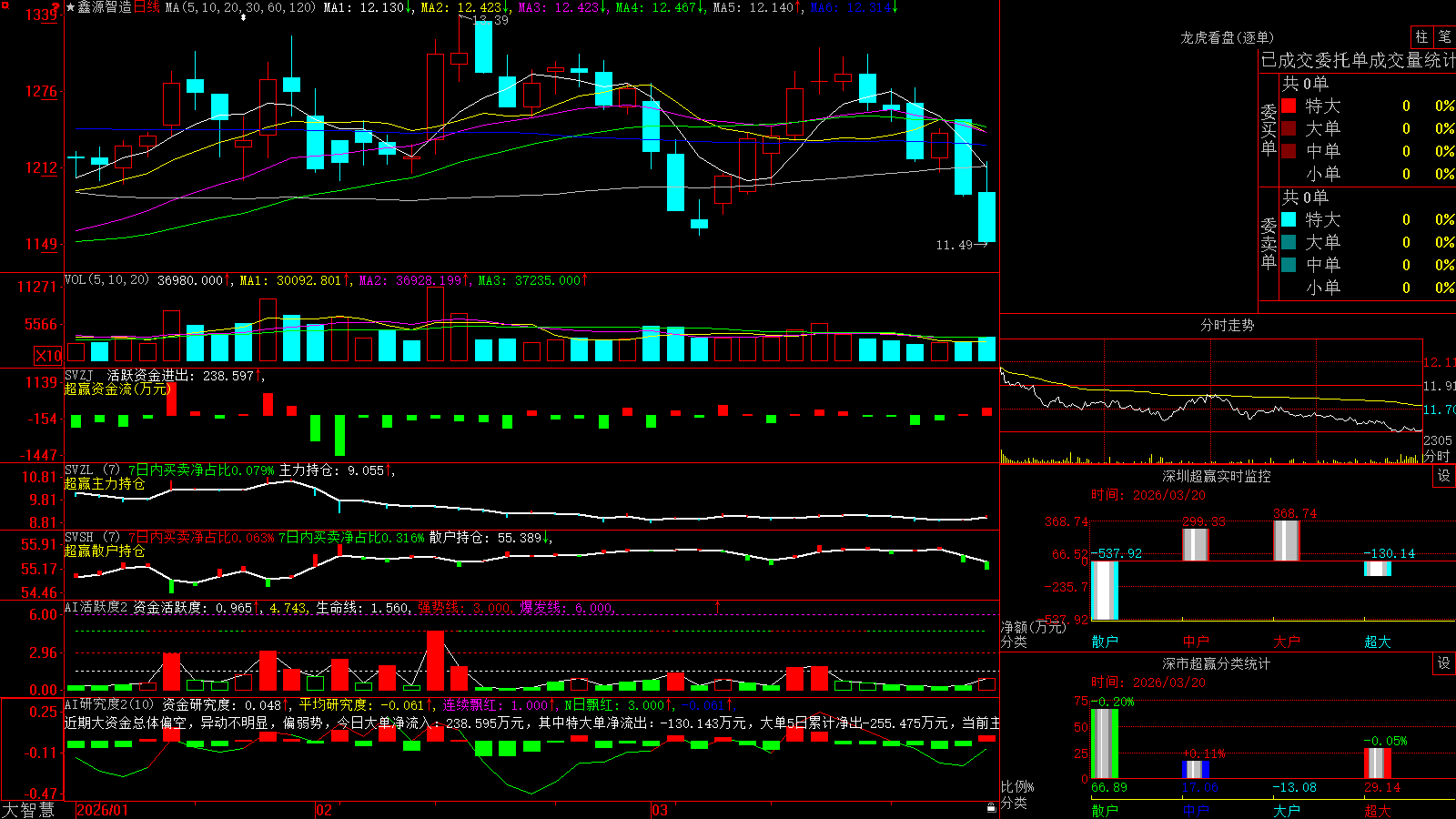Click the 02 month marker on the time axis
The width and height of the screenshot is (1456, 819).
tap(324, 810)
